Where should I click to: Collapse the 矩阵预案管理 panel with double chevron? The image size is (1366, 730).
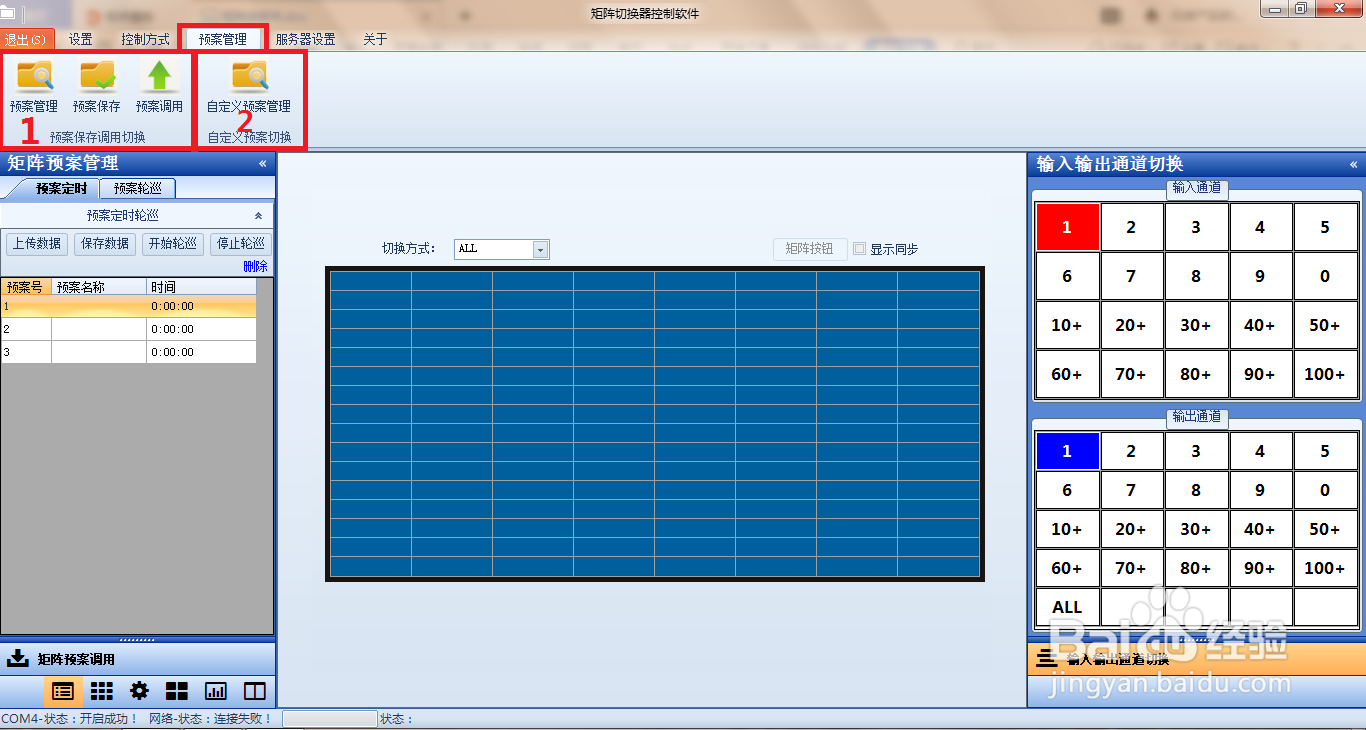pyautogui.click(x=262, y=164)
